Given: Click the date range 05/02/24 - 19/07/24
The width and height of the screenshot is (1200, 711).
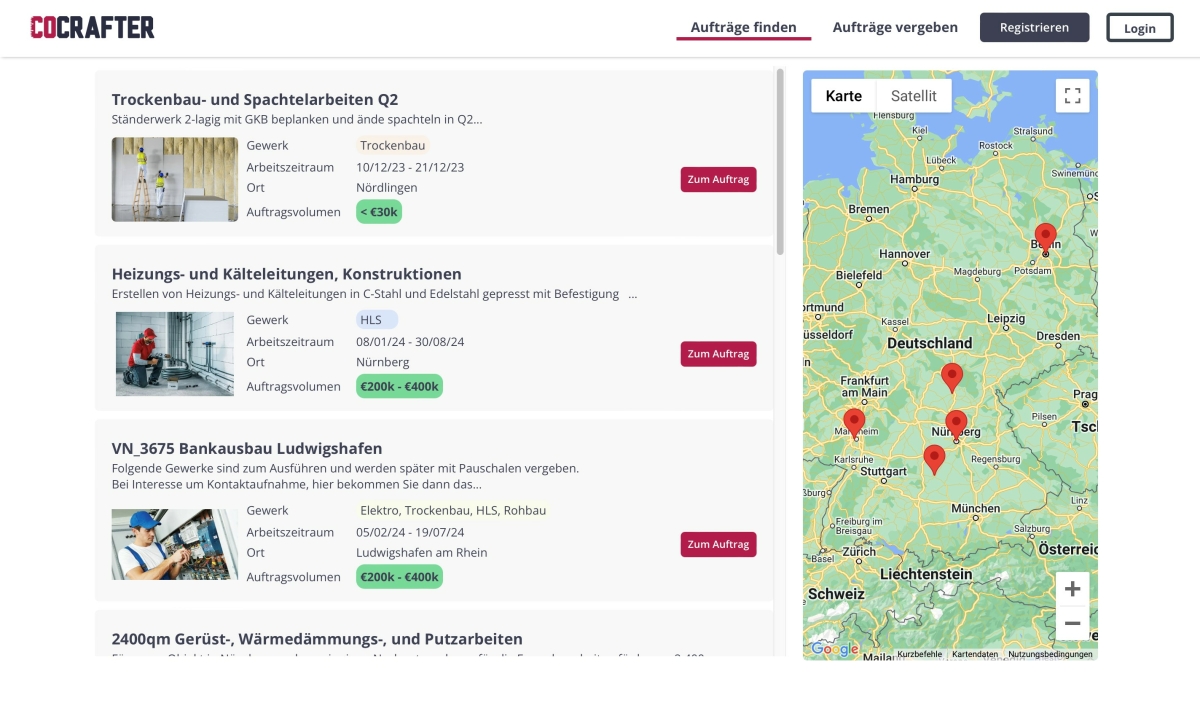Looking at the screenshot, I should [x=410, y=532].
